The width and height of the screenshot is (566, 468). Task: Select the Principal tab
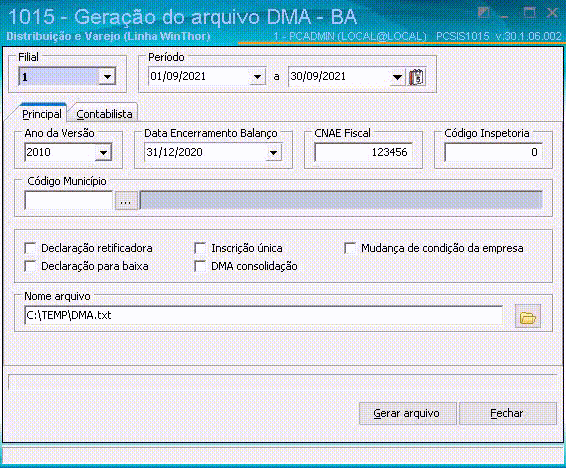pyautogui.click(x=42, y=114)
